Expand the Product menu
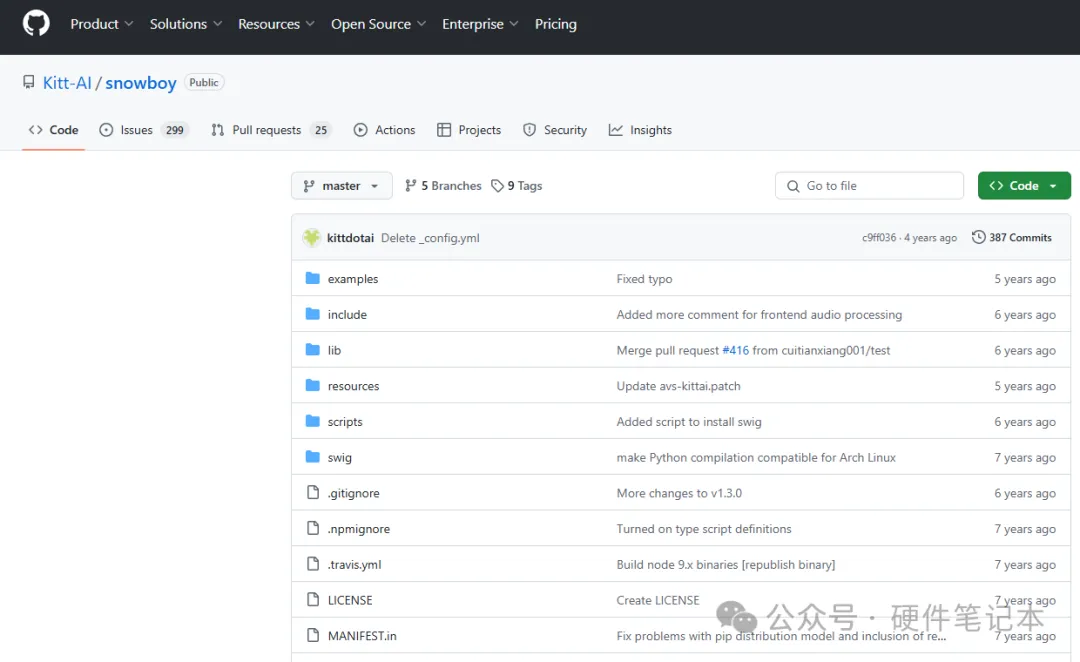 click(x=102, y=24)
